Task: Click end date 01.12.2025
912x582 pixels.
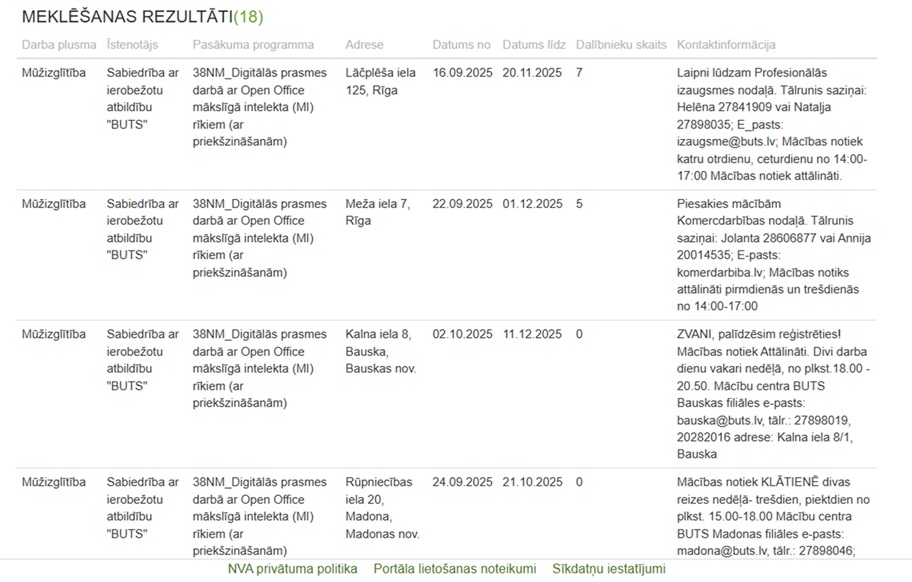Action: (532, 203)
